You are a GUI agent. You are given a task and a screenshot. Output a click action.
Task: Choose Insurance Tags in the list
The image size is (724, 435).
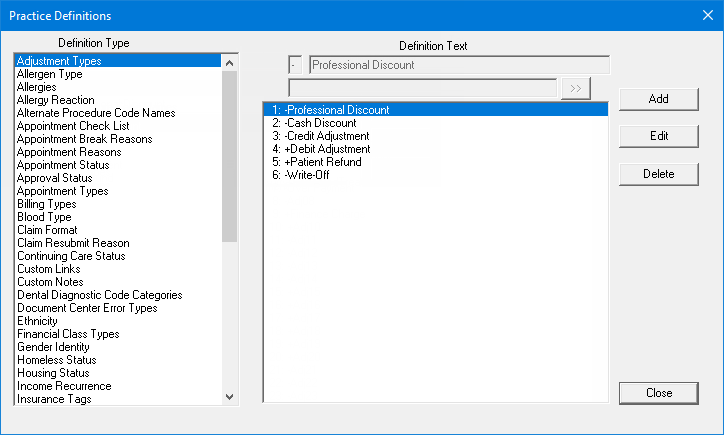click(x=54, y=399)
